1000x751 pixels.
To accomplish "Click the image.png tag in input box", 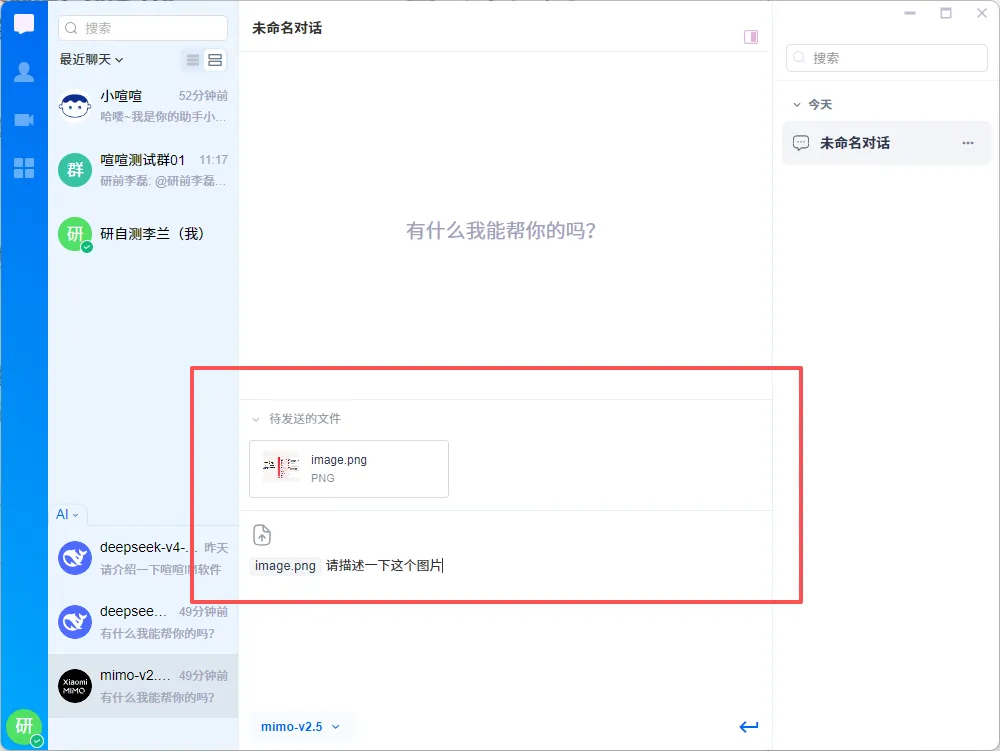I will [x=285, y=565].
